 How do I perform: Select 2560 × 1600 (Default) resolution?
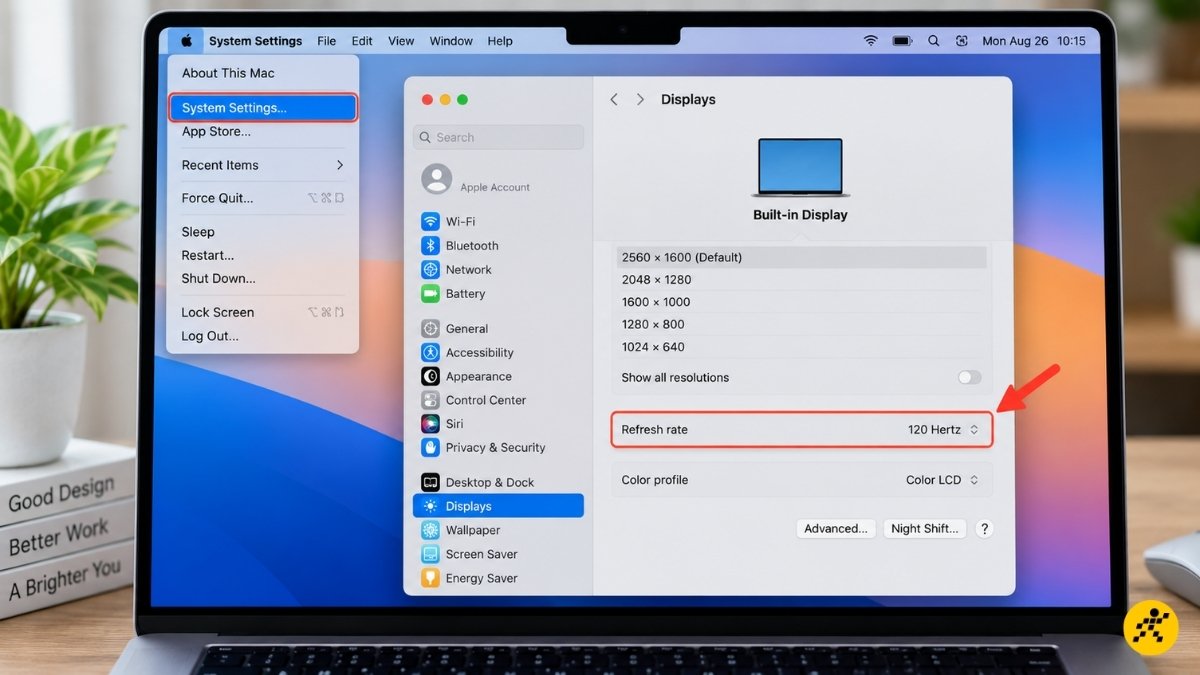802,257
